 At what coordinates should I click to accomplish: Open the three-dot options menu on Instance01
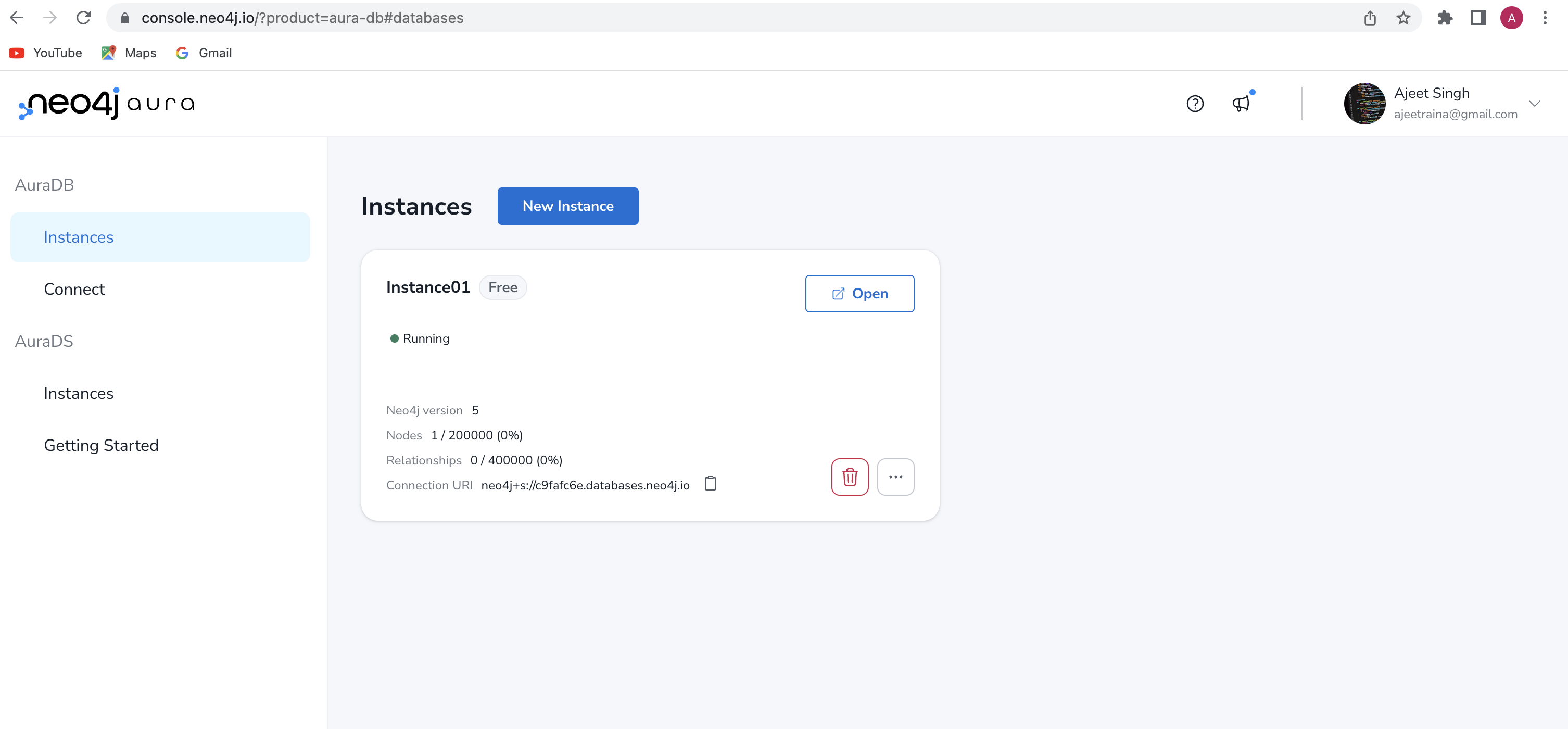[895, 477]
